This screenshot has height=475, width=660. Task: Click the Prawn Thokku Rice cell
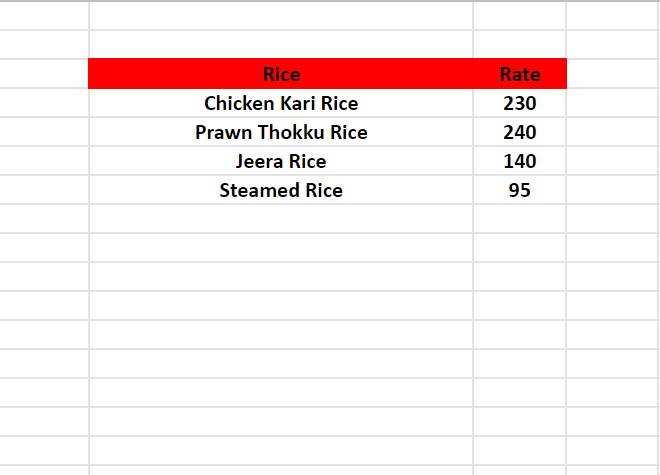[x=281, y=132]
